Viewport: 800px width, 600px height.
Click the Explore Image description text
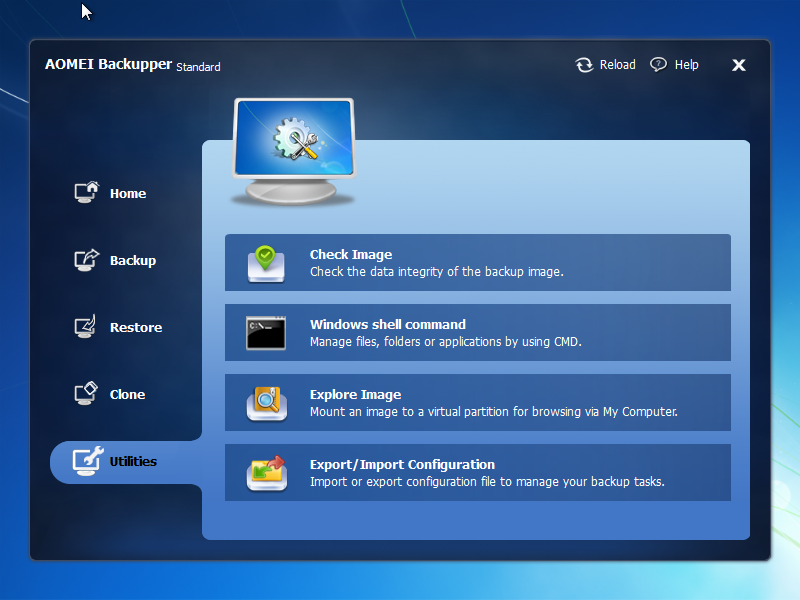[494, 412]
